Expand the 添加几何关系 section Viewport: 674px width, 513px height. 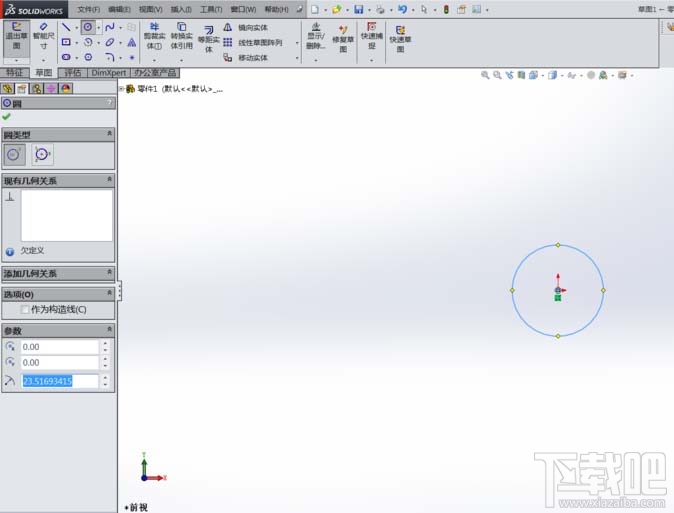[110, 273]
